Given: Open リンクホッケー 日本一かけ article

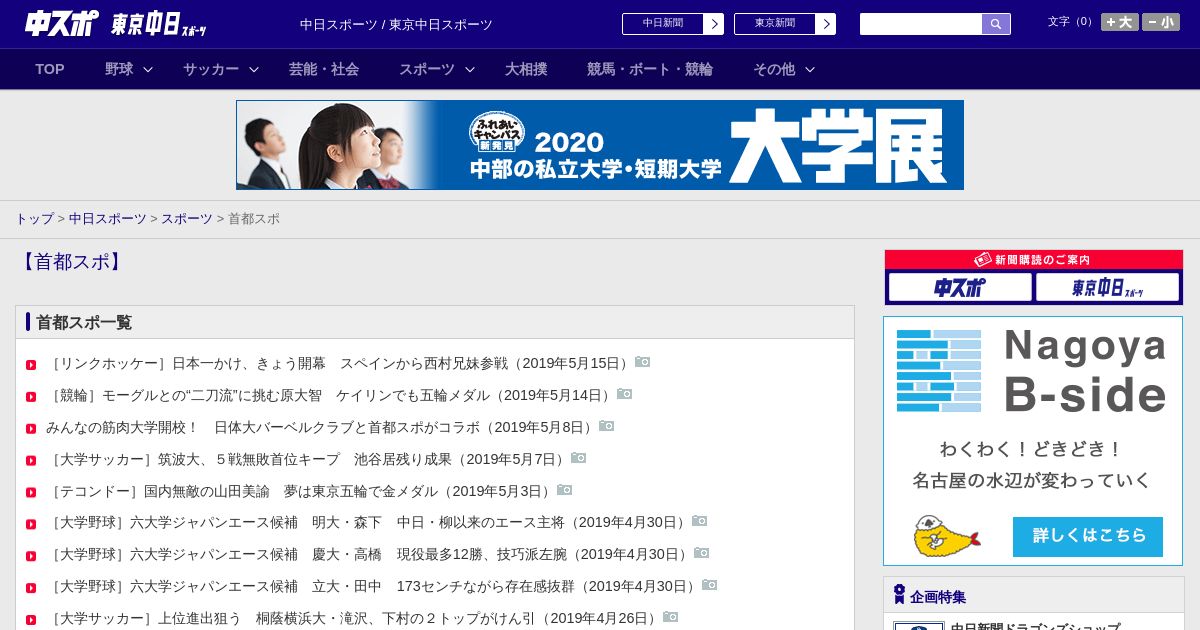Looking at the screenshot, I should click(x=340, y=363).
